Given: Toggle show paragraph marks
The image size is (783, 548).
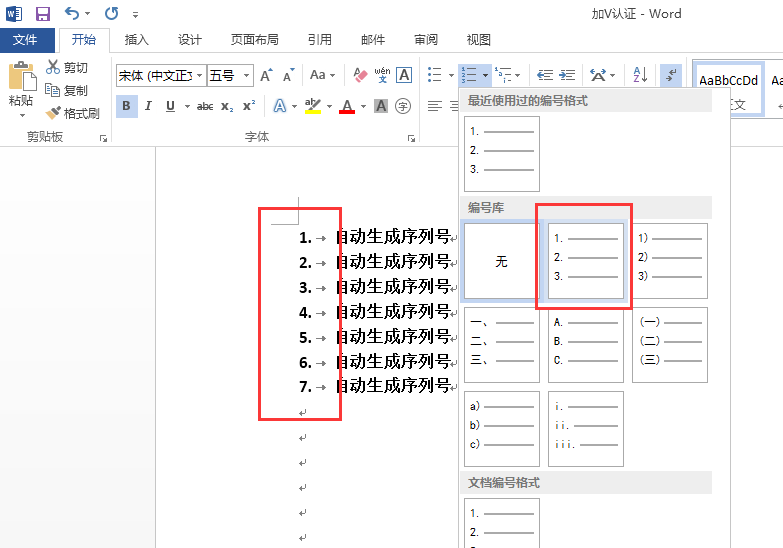Looking at the screenshot, I should tap(671, 75).
